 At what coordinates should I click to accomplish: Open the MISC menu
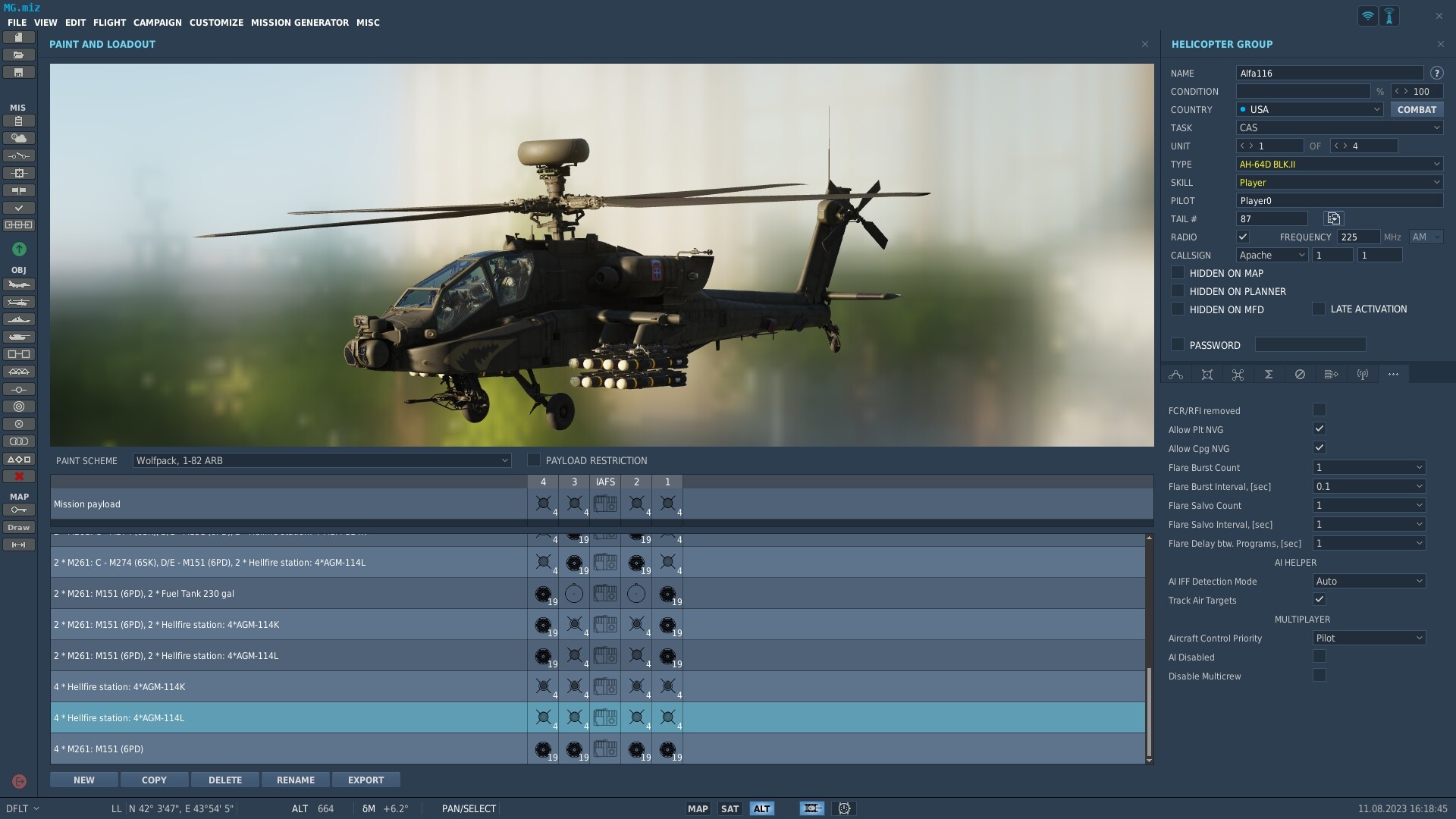tap(368, 23)
